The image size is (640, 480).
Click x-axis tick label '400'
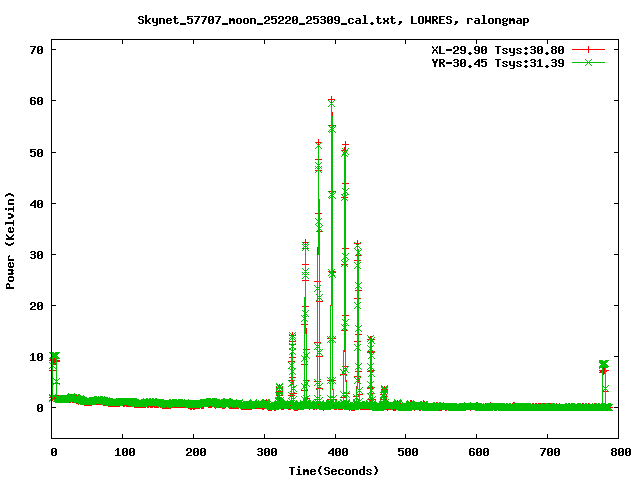click(338, 452)
